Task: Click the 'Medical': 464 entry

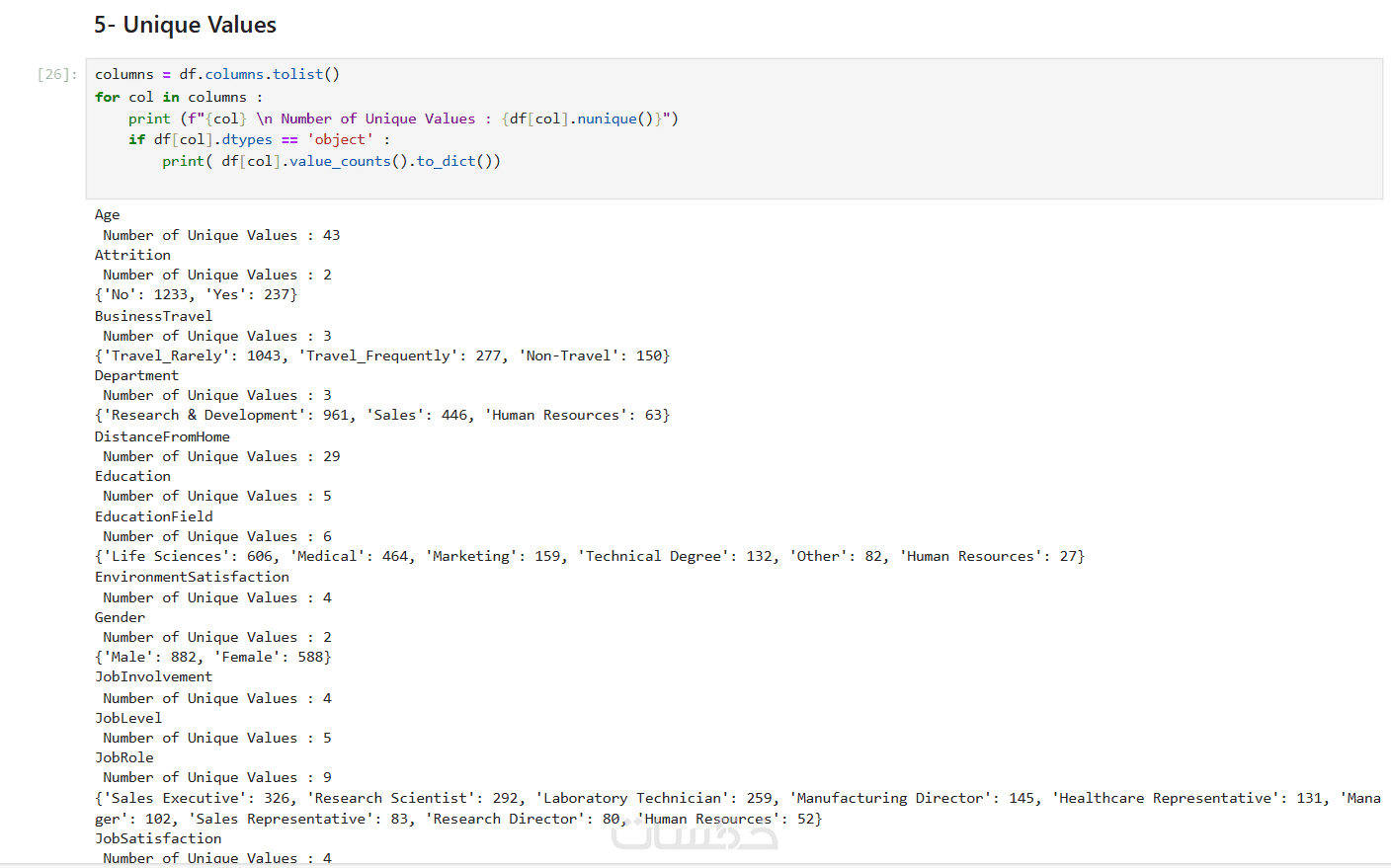Action: (x=349, y=556)
